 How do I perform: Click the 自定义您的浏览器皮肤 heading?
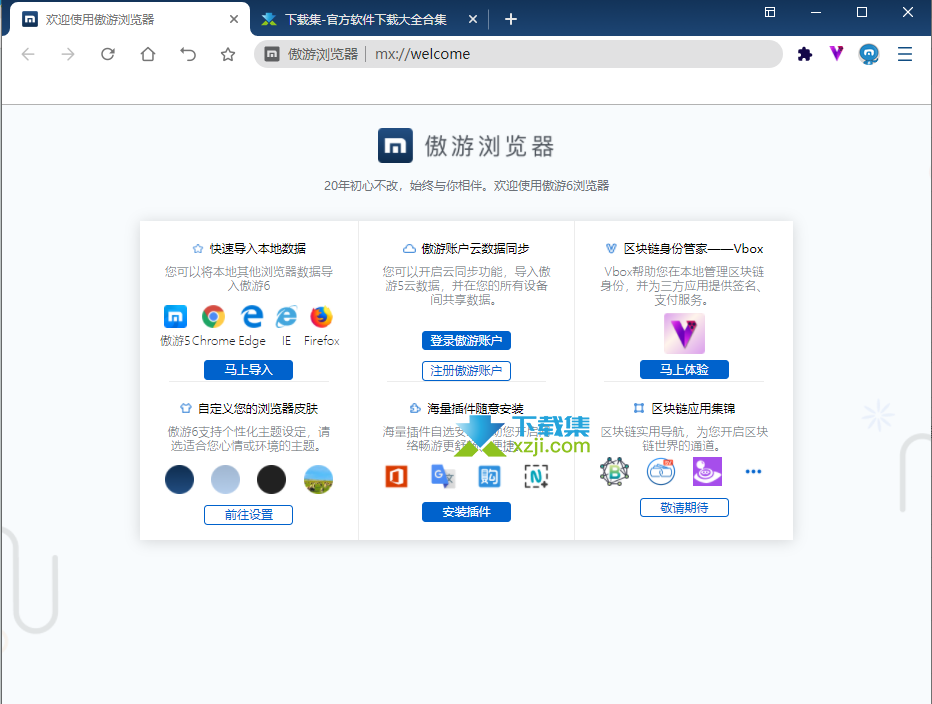257,408
